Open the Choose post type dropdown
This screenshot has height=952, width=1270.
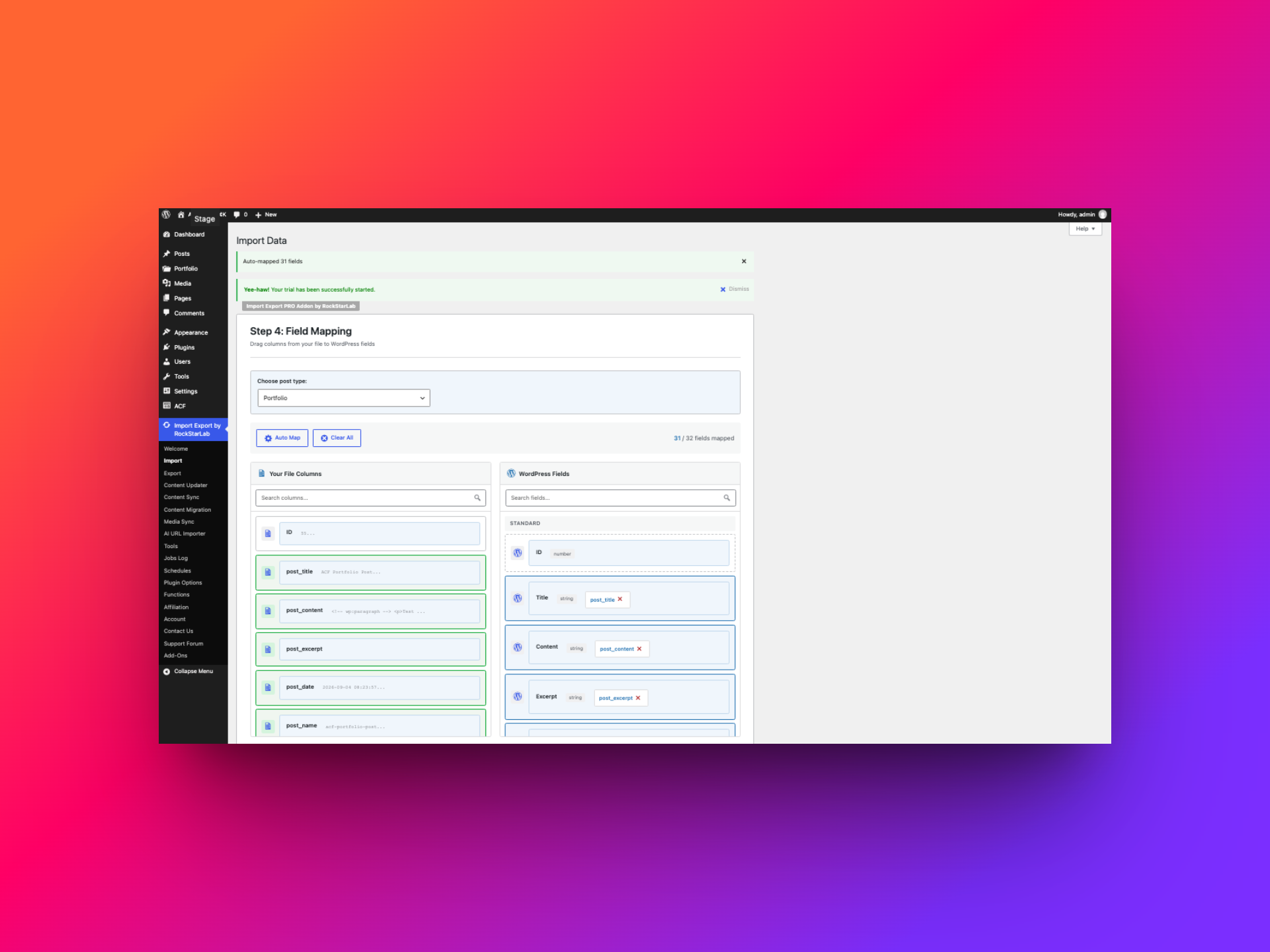(x=343, y=398)
